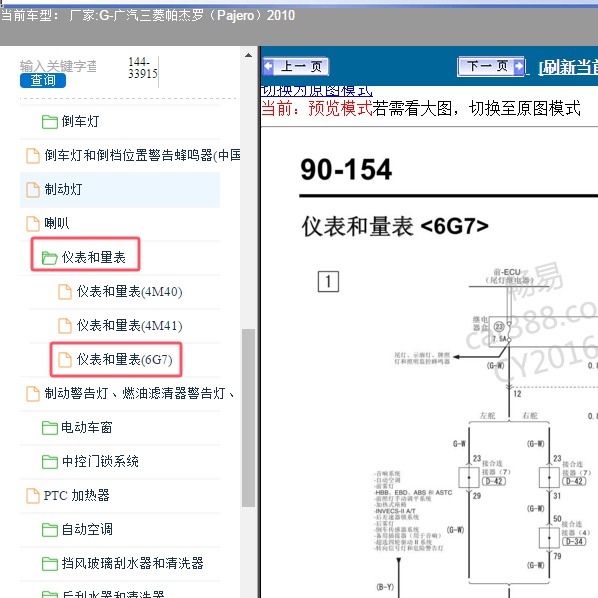Click the folder icon beside 自动空调
Image resolution: width=598 pixels, height=598 pixels.
tap(50, 530)
